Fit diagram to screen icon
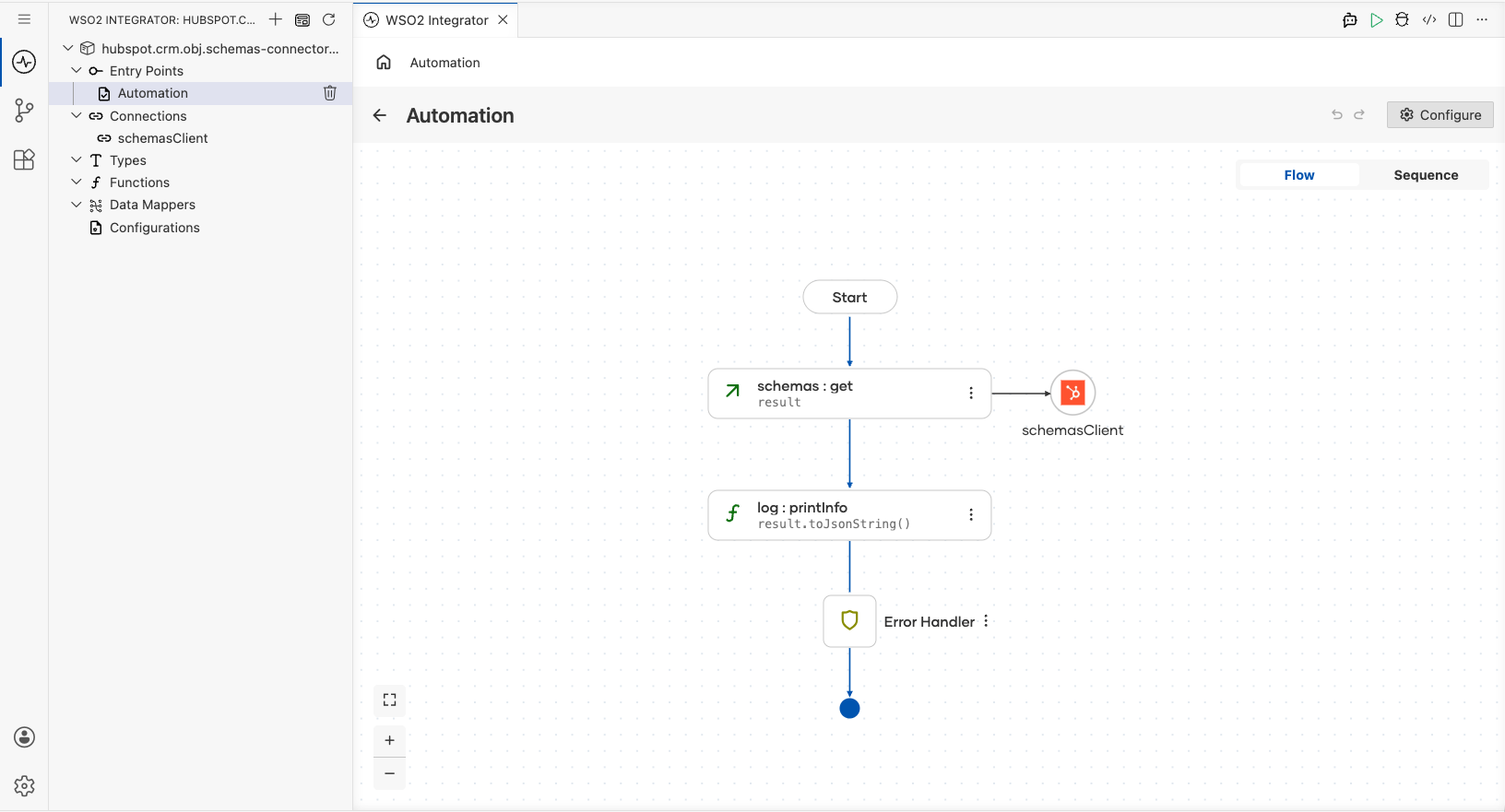1505x812 pixels. pyautogui.click(x=390, y=700)
